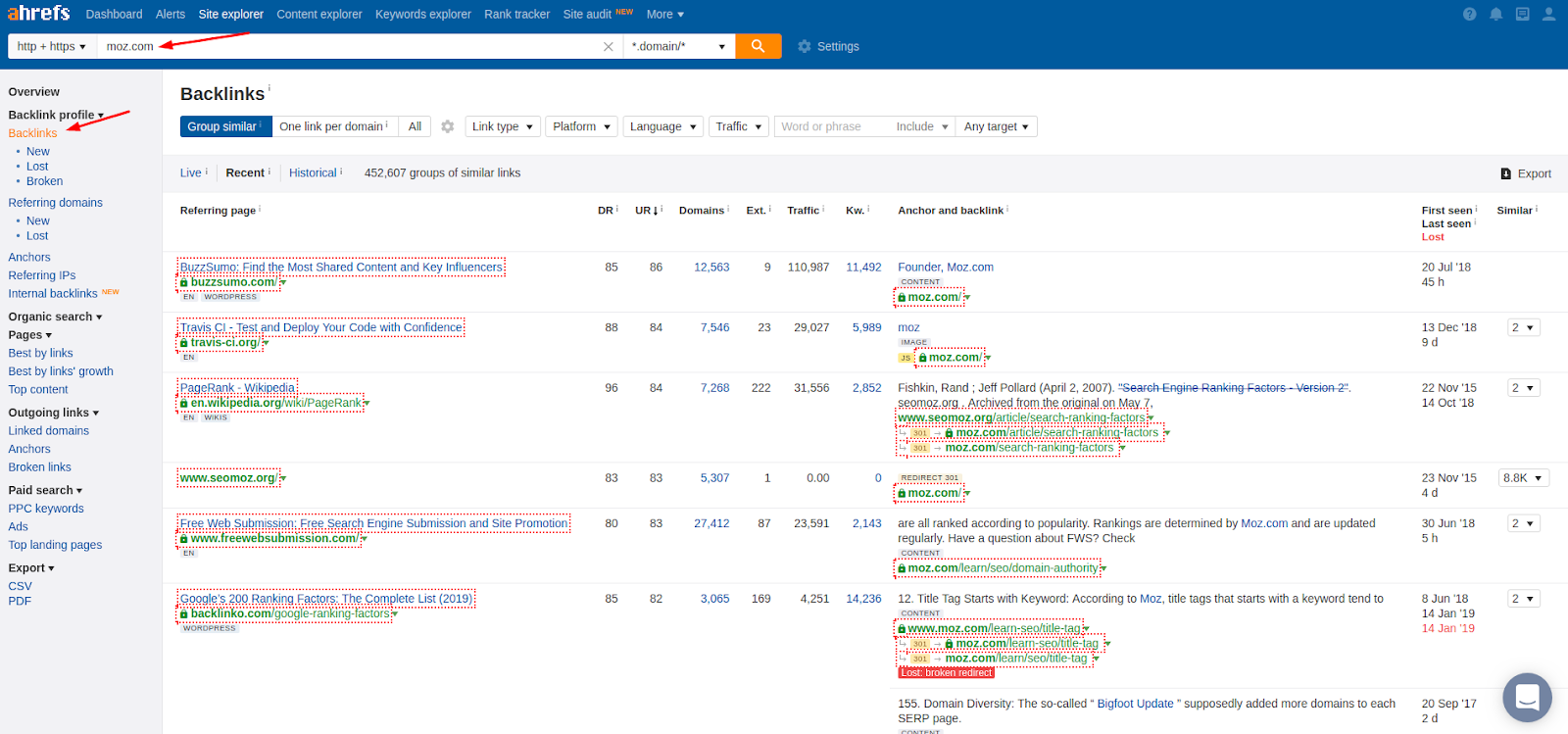Viewport: 1568px width, 734px height.
Task: Expand the Outgoing links sidebar section
Action: [x=54, y=413]
